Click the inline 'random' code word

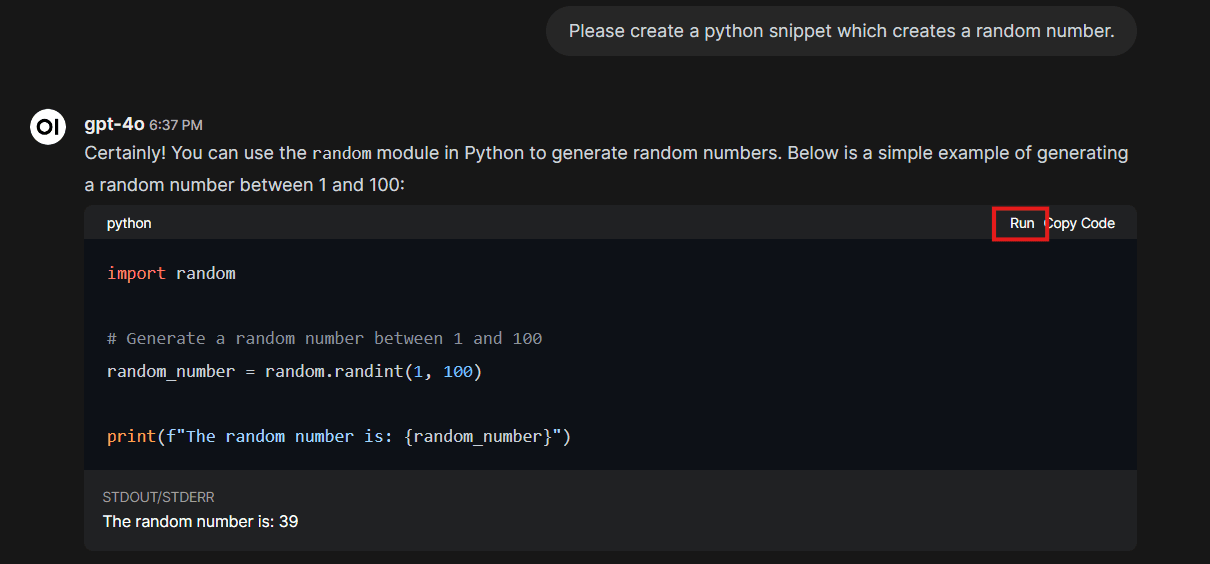(x=341, y=154)
